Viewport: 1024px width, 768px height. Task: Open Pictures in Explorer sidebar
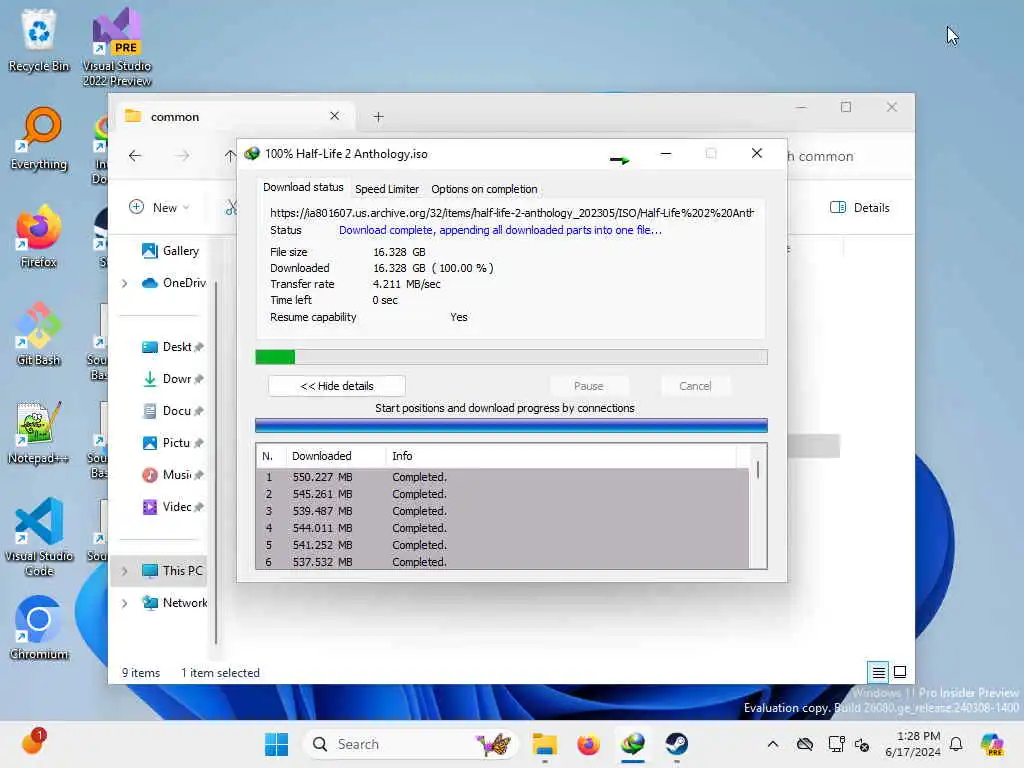(172, 443)
